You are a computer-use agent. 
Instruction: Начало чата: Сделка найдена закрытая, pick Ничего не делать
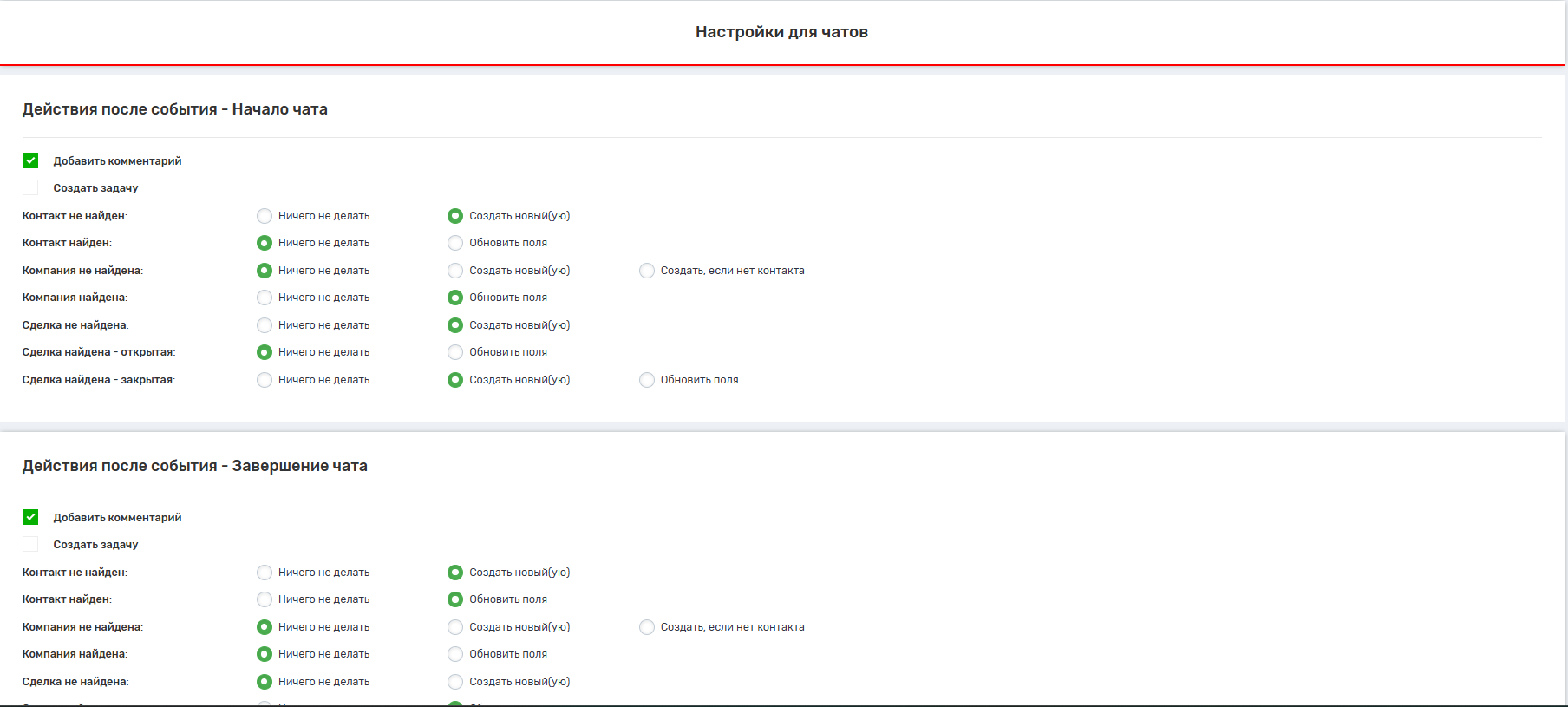(x=265, y=380)
